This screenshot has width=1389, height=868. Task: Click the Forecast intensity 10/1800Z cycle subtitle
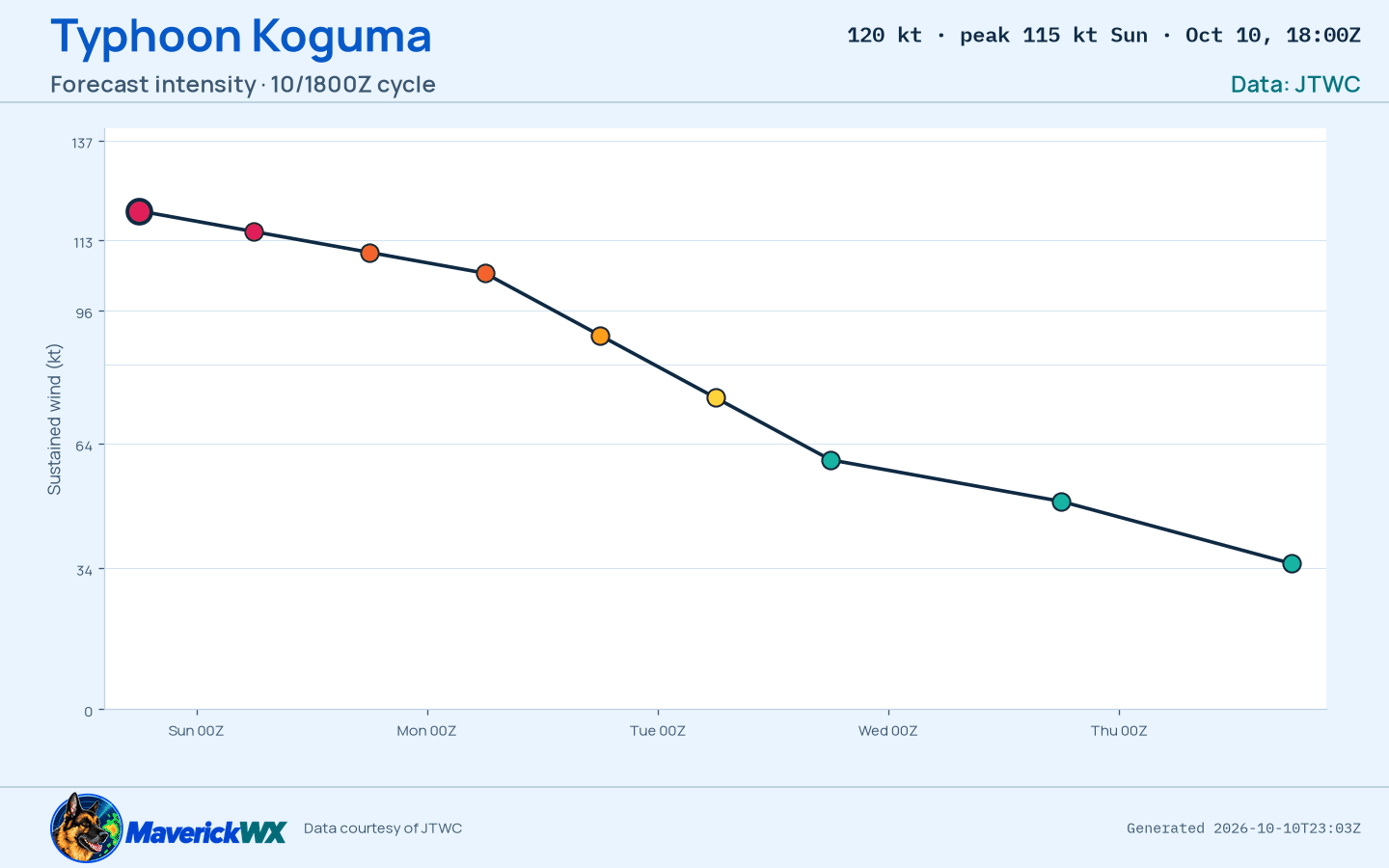[243, 85]
